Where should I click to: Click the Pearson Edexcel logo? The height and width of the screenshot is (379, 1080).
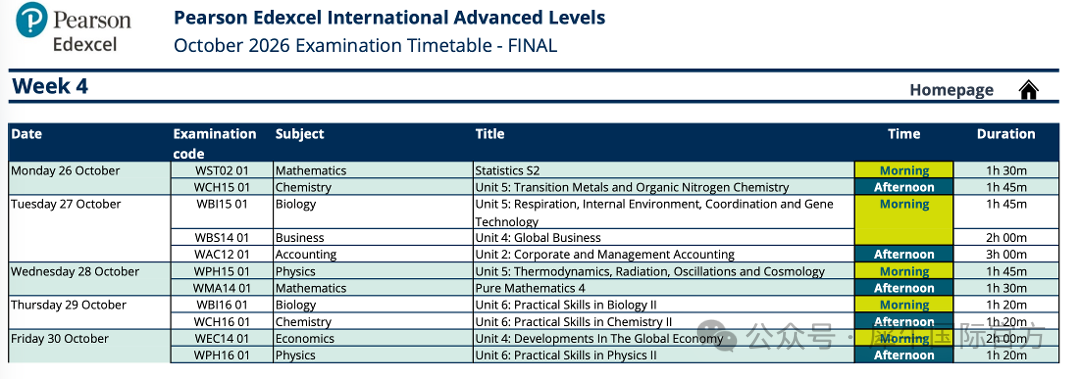tap(73, 28)
